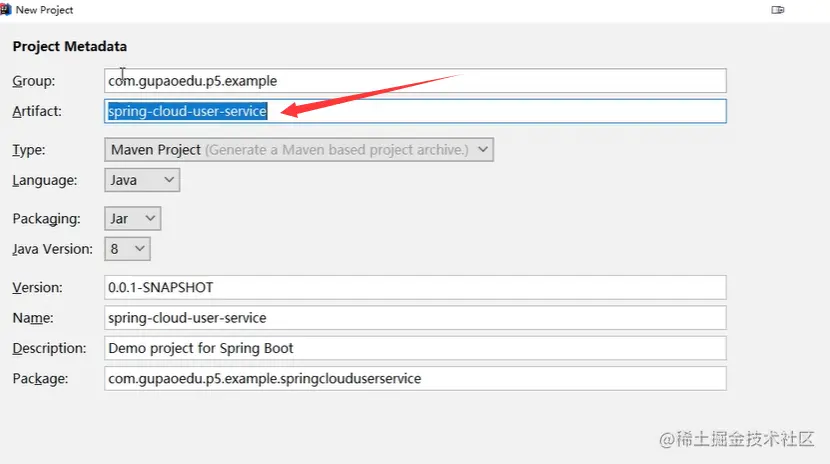Click the icon at top right of title bar

point(778,10)
